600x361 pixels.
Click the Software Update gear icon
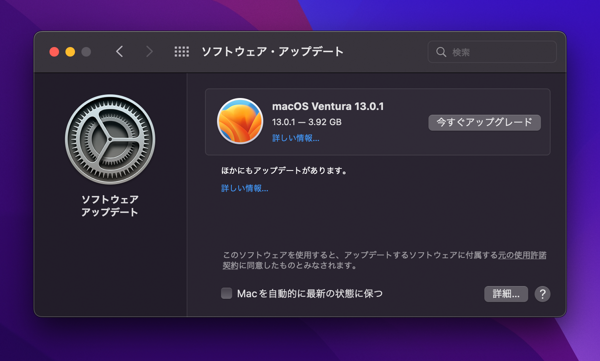[110, 140]
